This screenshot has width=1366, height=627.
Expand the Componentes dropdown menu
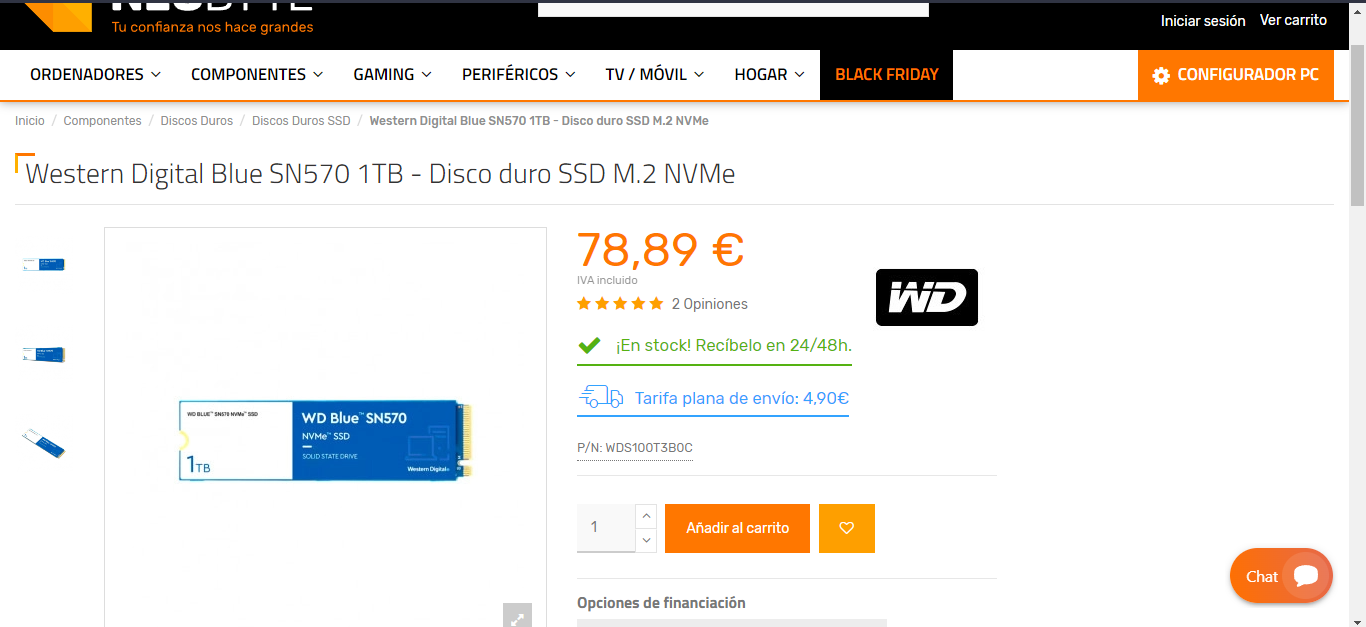click(x=257, y=74)
